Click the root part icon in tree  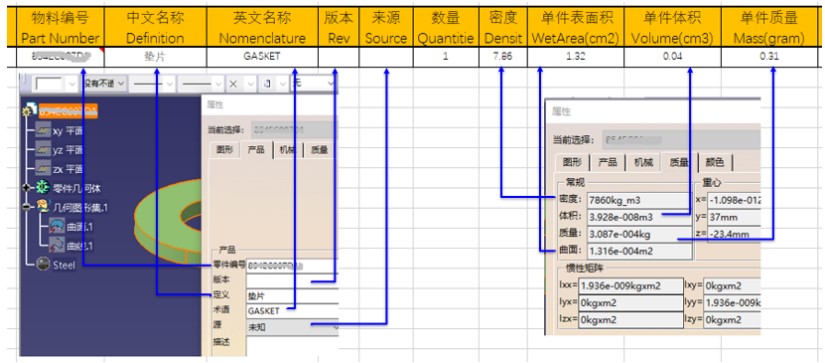click(x=31, y=110)
